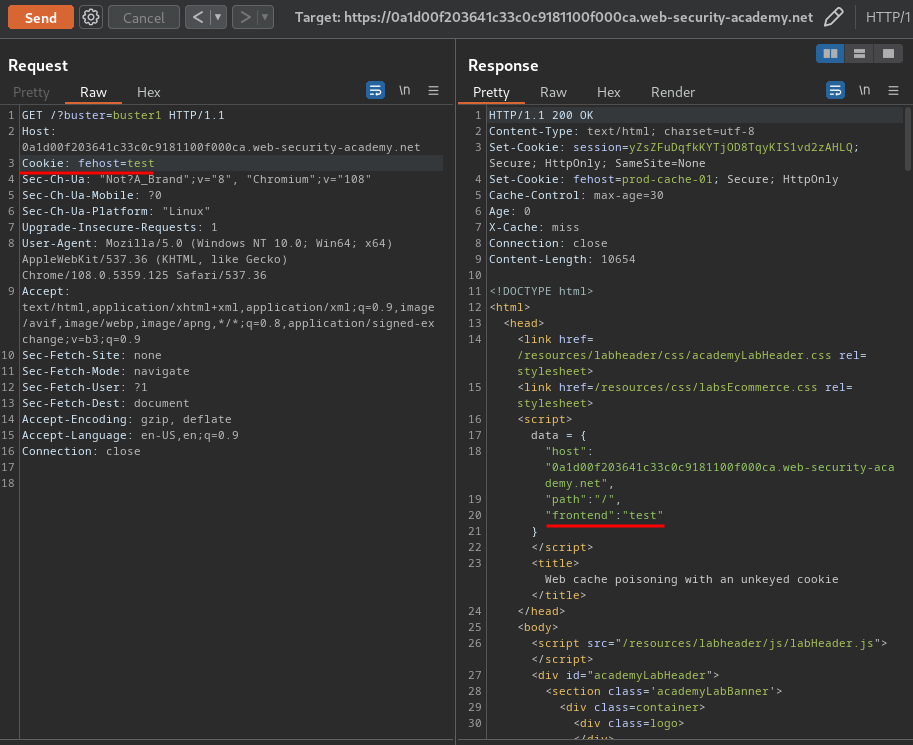Open history dropdown next to forward arrow
913x745 pixels.
coord(266,17)
